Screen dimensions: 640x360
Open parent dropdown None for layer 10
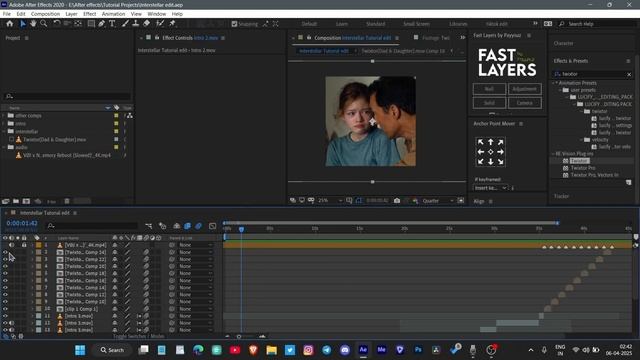point(196,309)
